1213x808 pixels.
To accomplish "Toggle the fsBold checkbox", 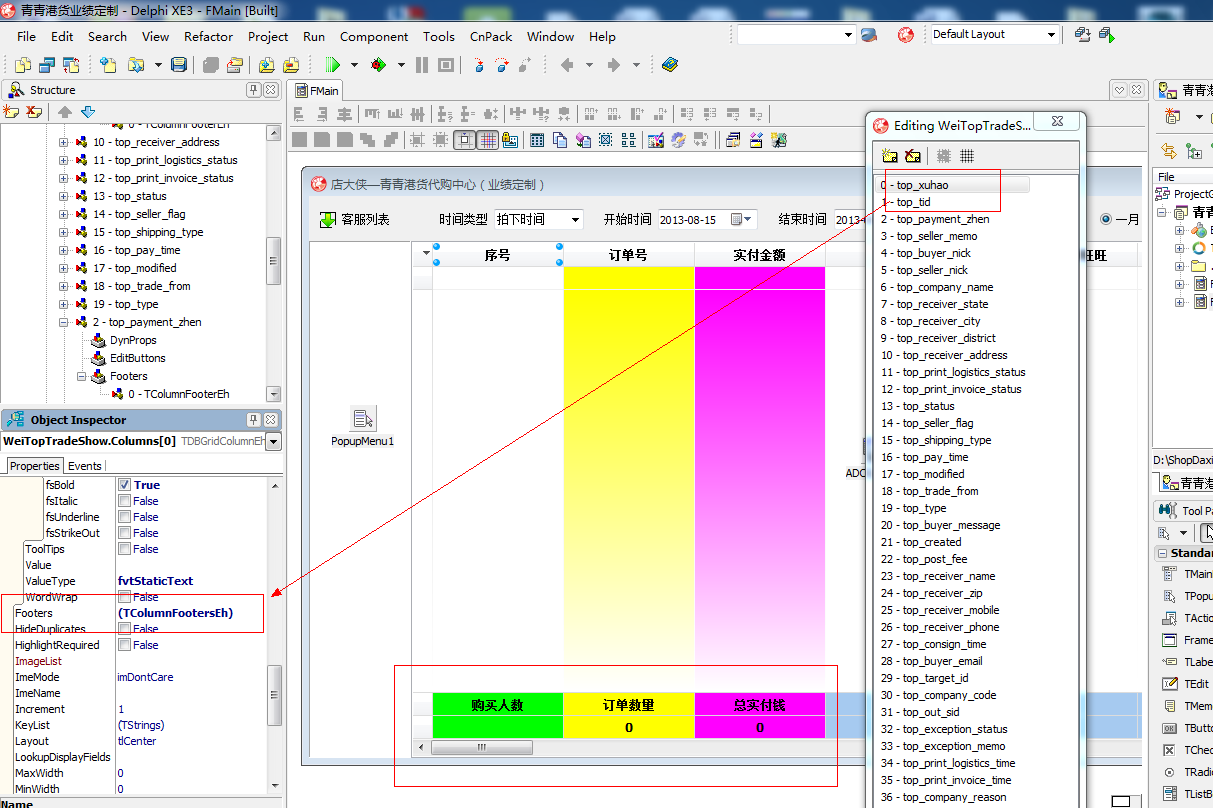I will [125, 485].
